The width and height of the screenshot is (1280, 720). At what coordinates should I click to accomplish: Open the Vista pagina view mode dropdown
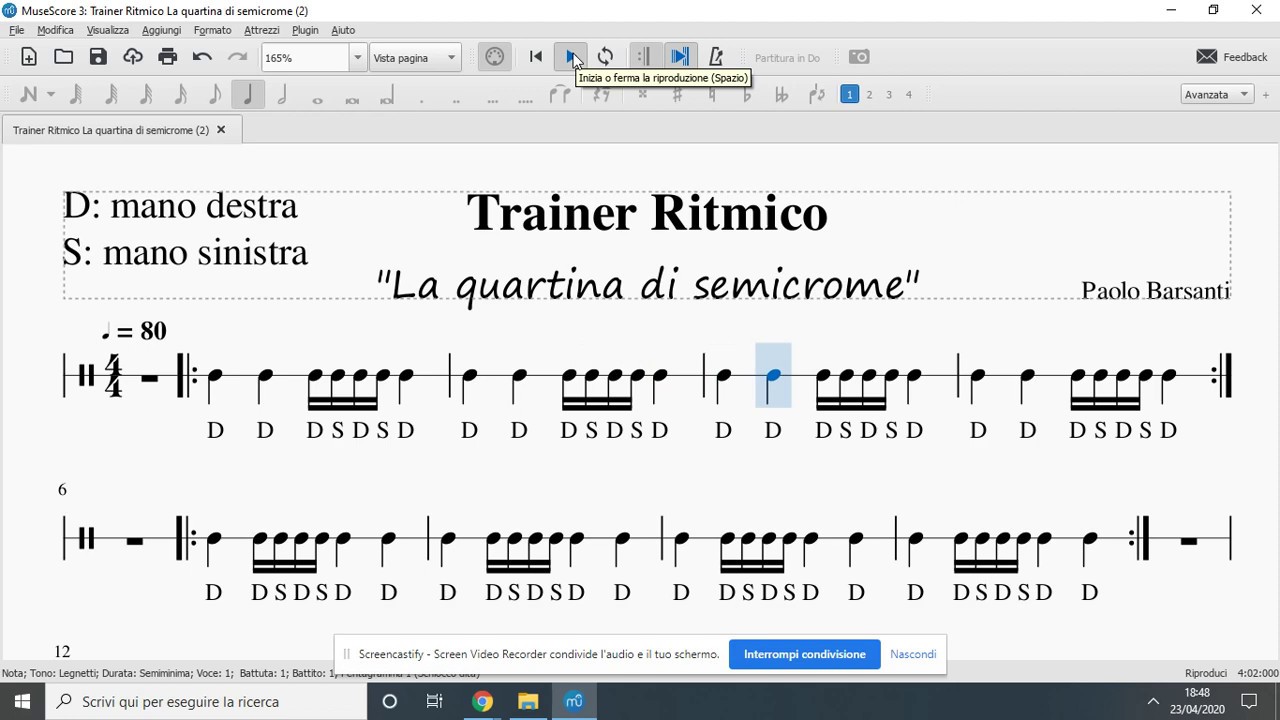pos(415,58)
